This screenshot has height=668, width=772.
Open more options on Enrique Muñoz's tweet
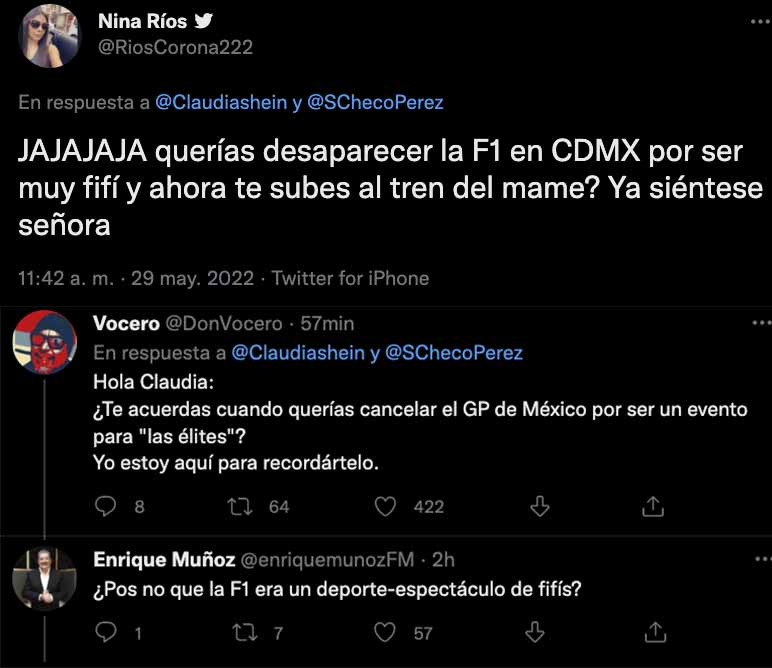coord(760,560)
